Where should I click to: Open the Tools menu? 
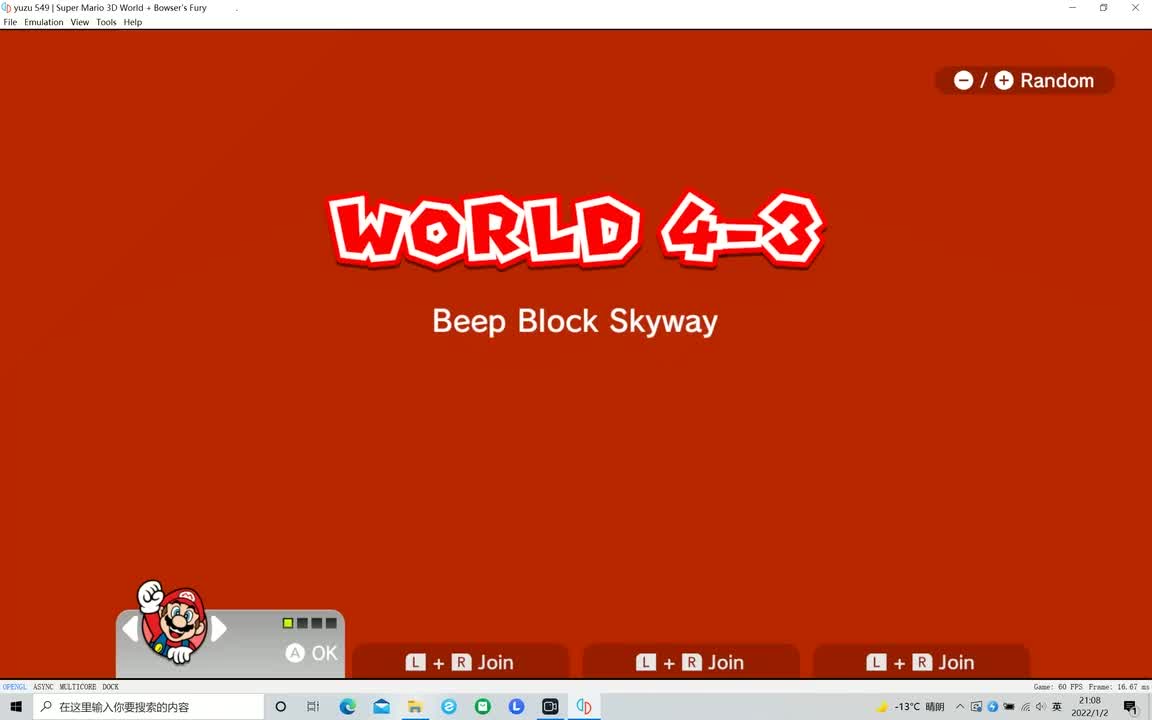pyautogui.click(x=106, y=22)
